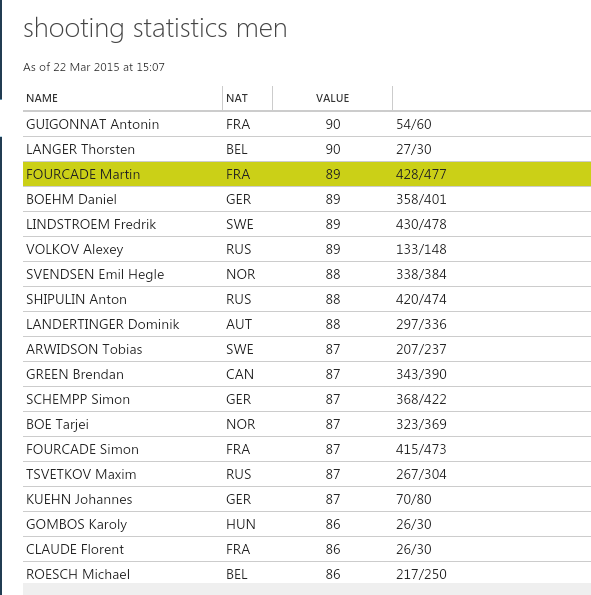Viewport: 591px width, 595px height.
Task: Select LANDERTINGER Dominik row
Action: tap(307, 324)
